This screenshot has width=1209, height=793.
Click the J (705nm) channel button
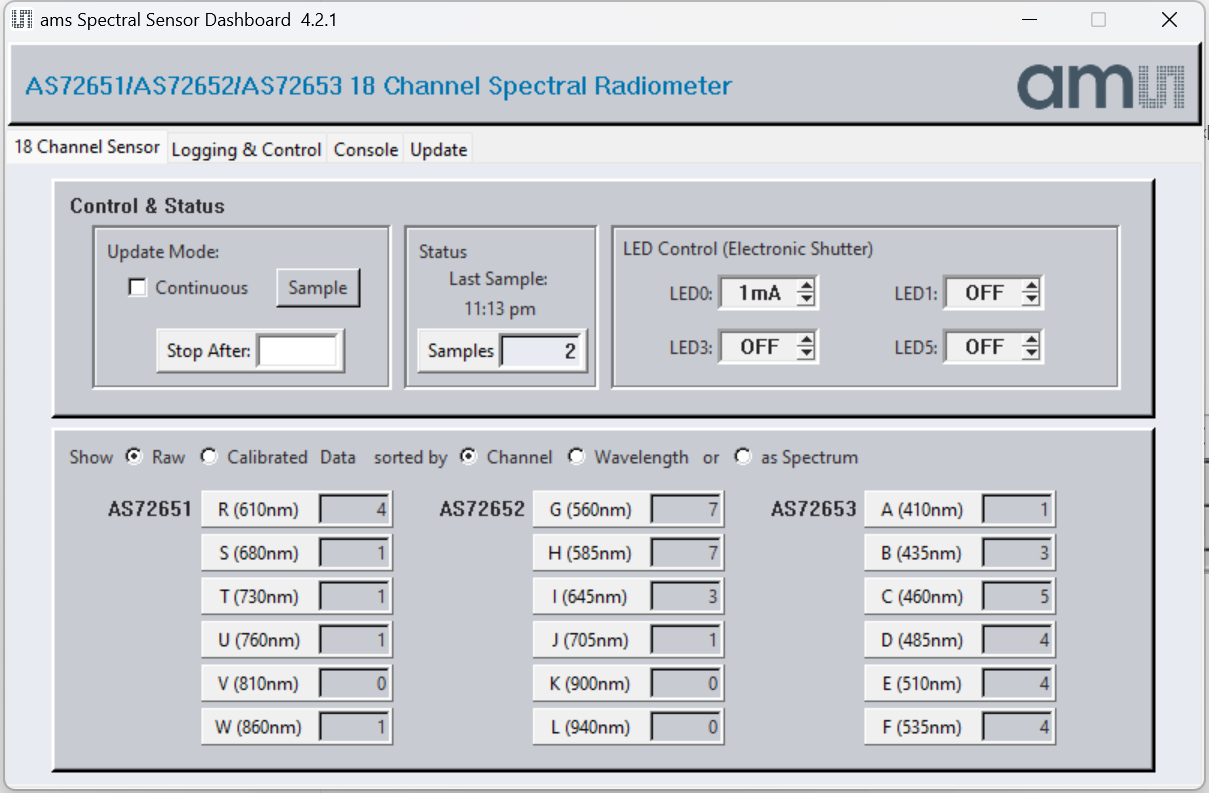(590, 640)
